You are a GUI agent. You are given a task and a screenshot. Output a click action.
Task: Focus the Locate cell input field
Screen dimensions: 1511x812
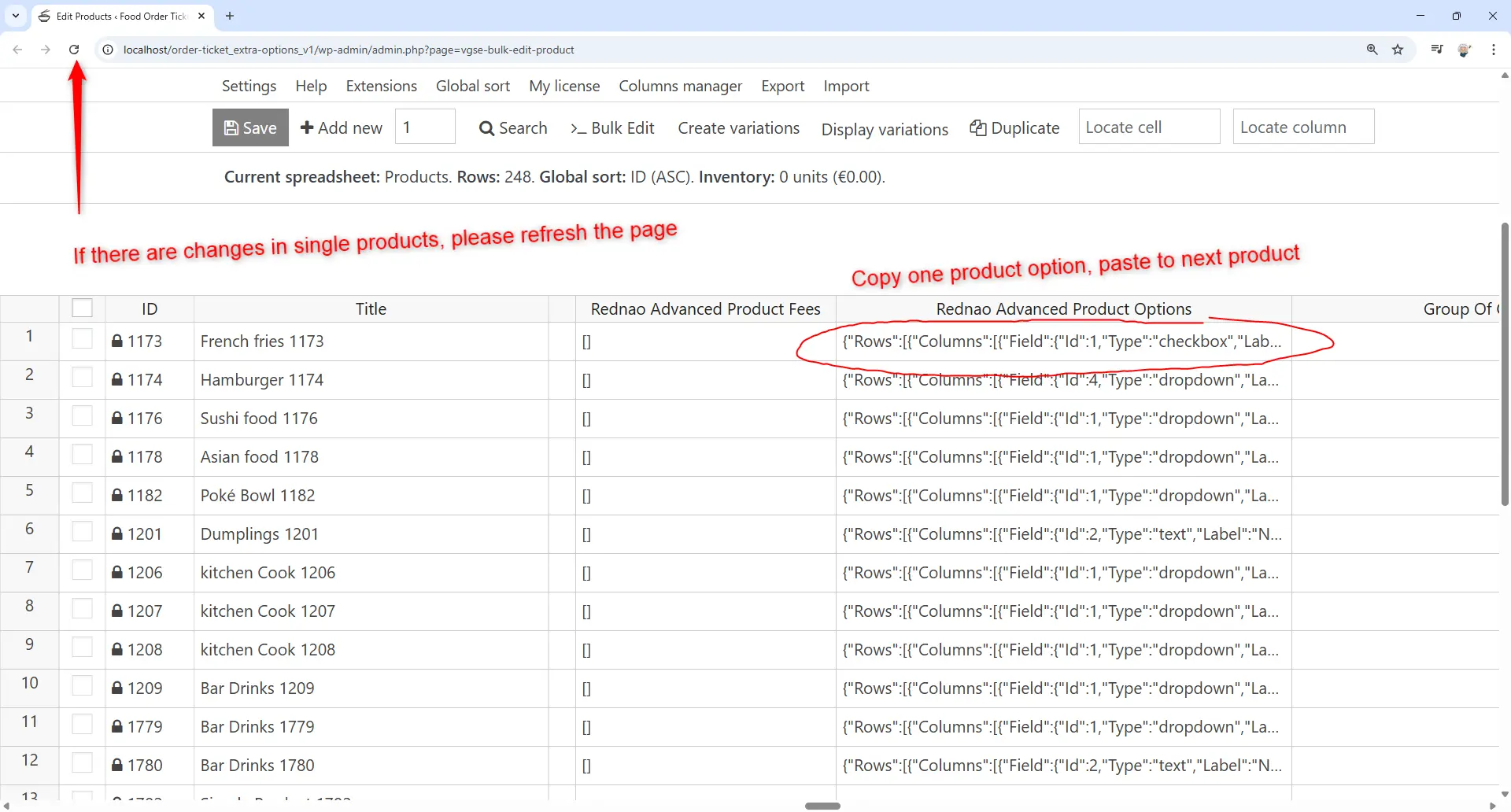pos(1148,127)
